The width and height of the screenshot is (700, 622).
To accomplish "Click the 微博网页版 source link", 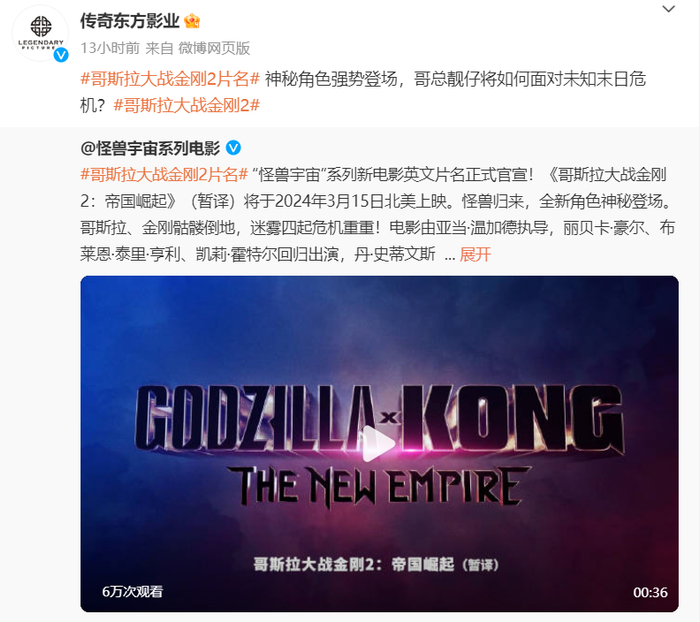I will (x=214, y=48).
